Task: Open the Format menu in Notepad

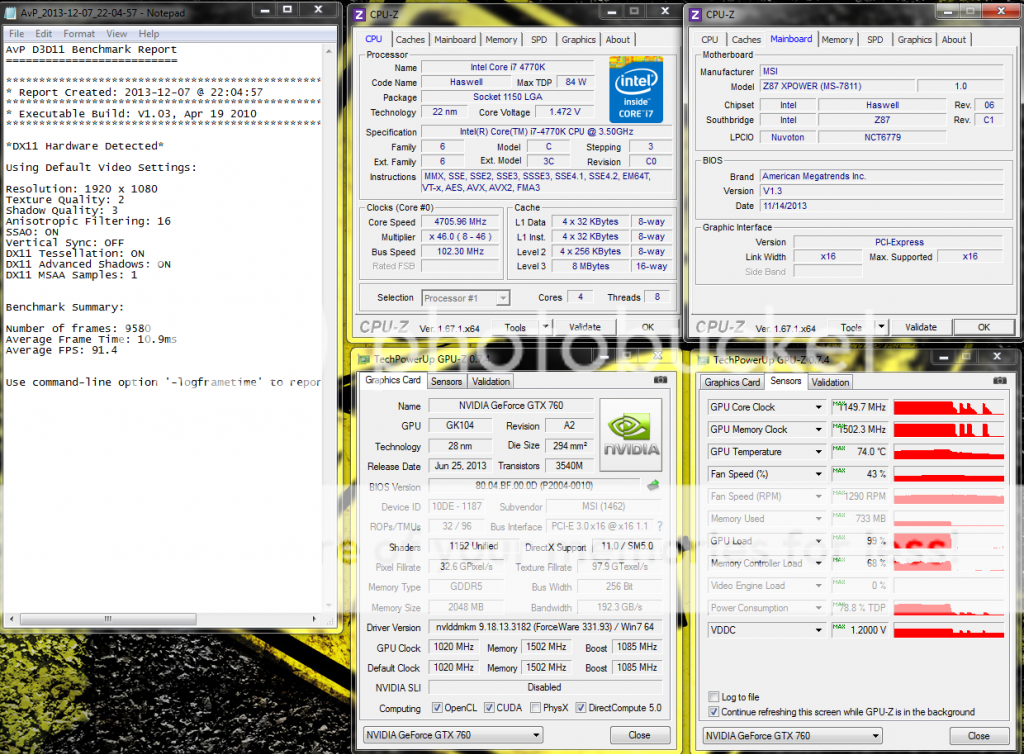Action: pos(79,34)
